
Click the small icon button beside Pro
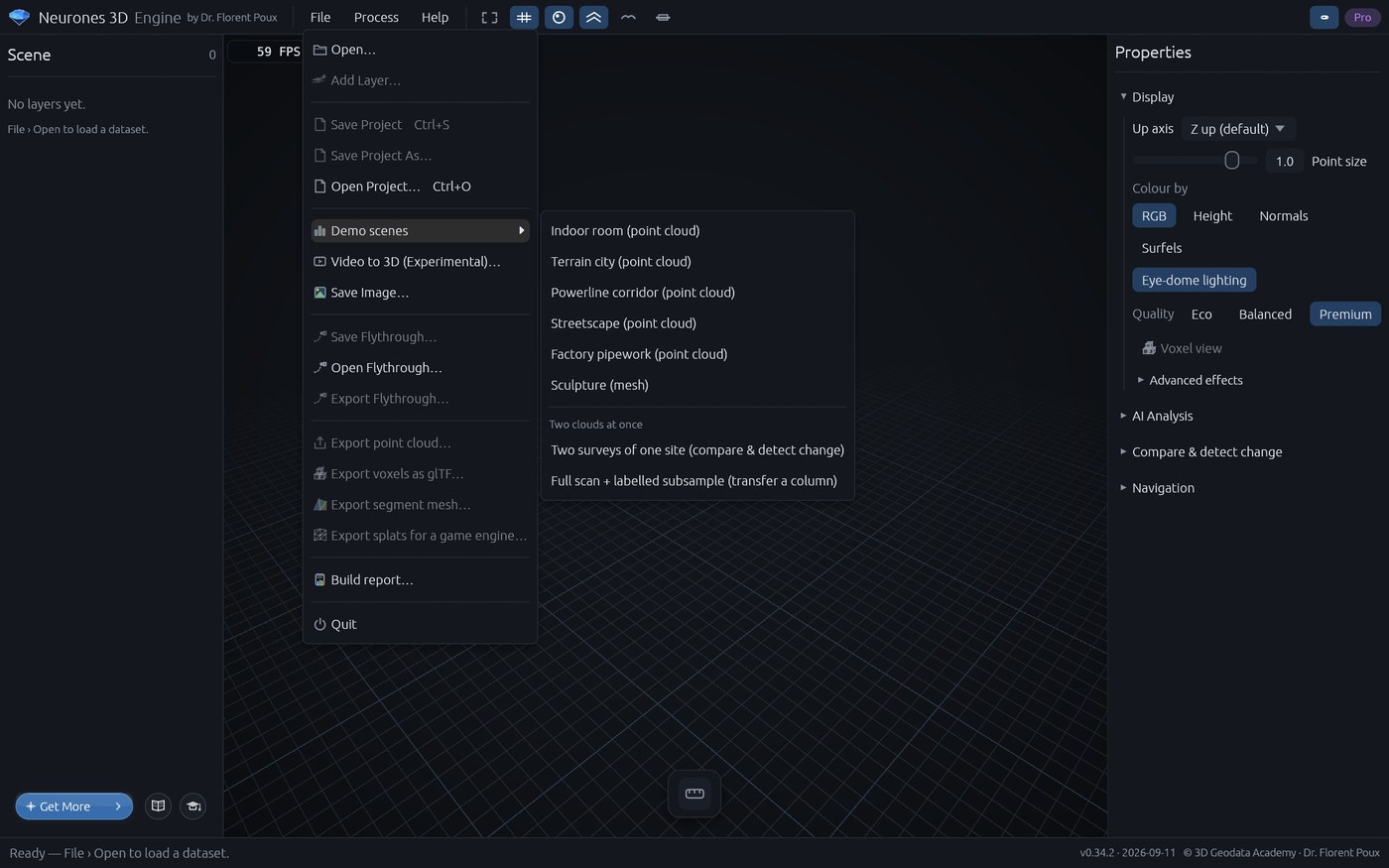[1324, 17]
